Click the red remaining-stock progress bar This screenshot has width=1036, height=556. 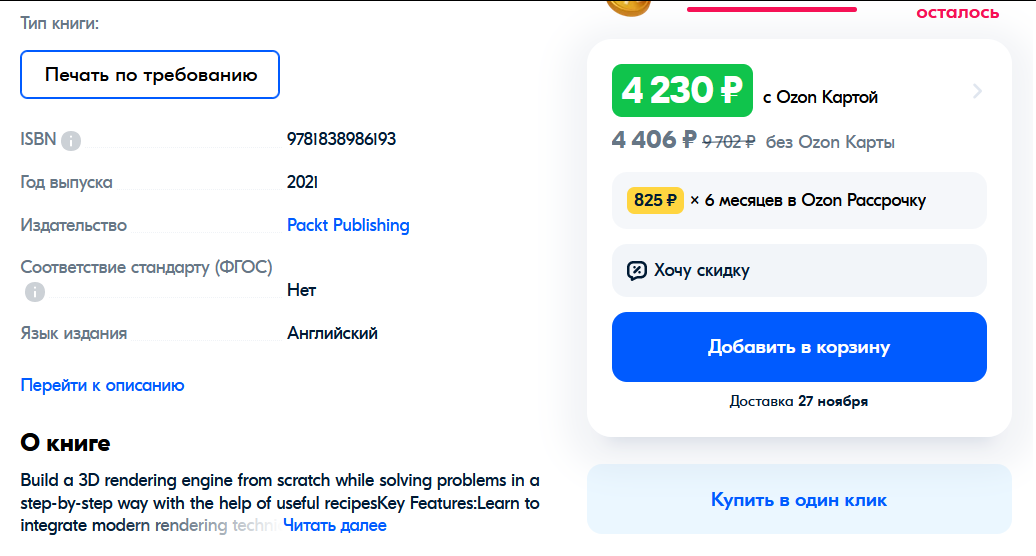[x=771, y=9]
